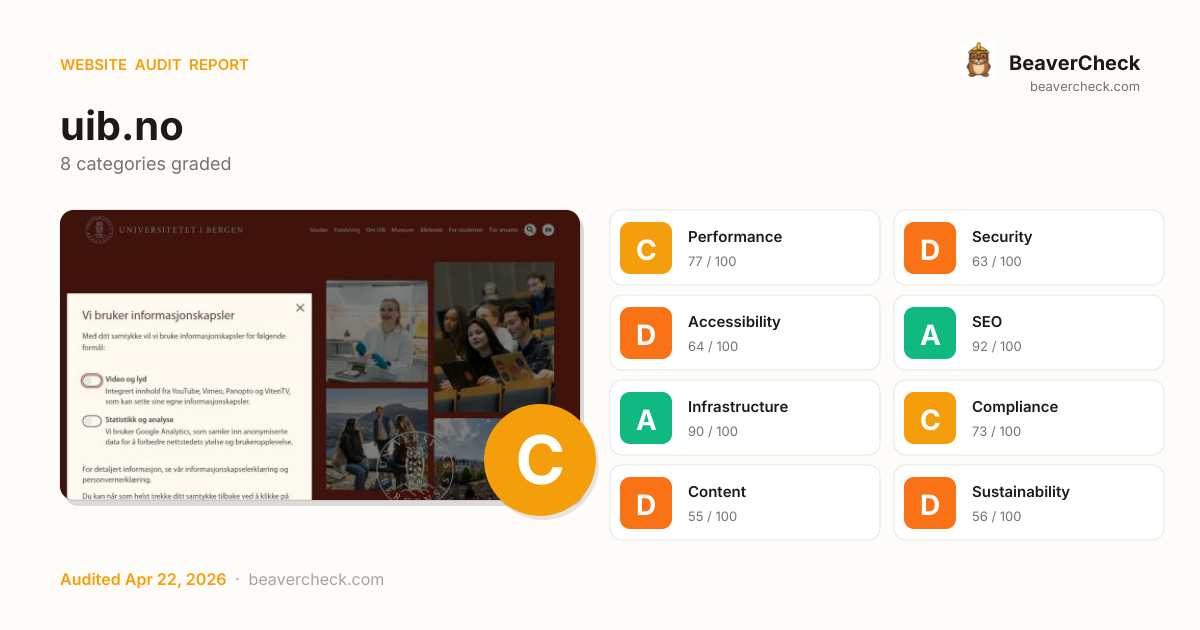Click the search icon in site header
This screenshot has width=1200, height=630.
click(530, 229)
